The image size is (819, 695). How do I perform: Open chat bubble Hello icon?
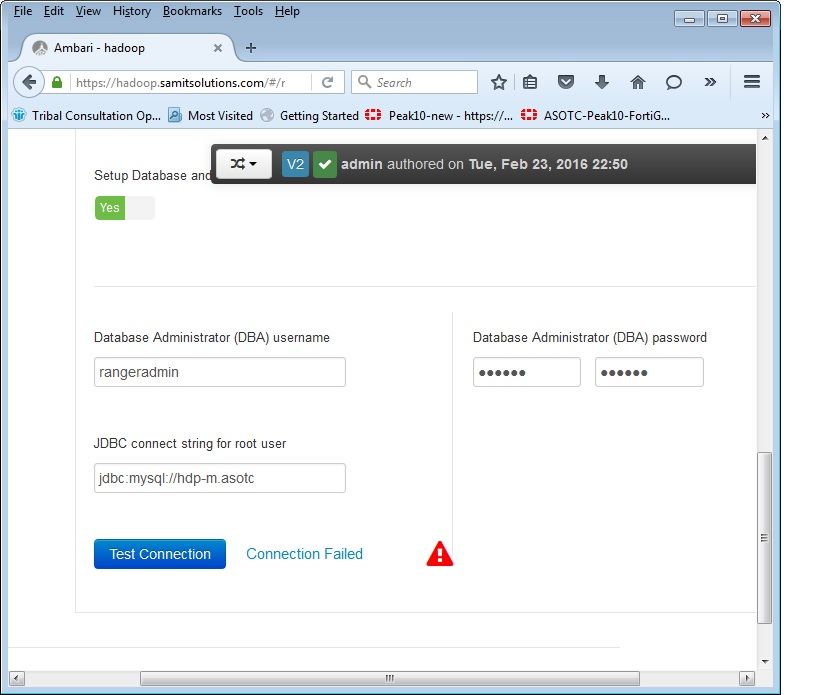pyautogui.click(x=674, y=82)
